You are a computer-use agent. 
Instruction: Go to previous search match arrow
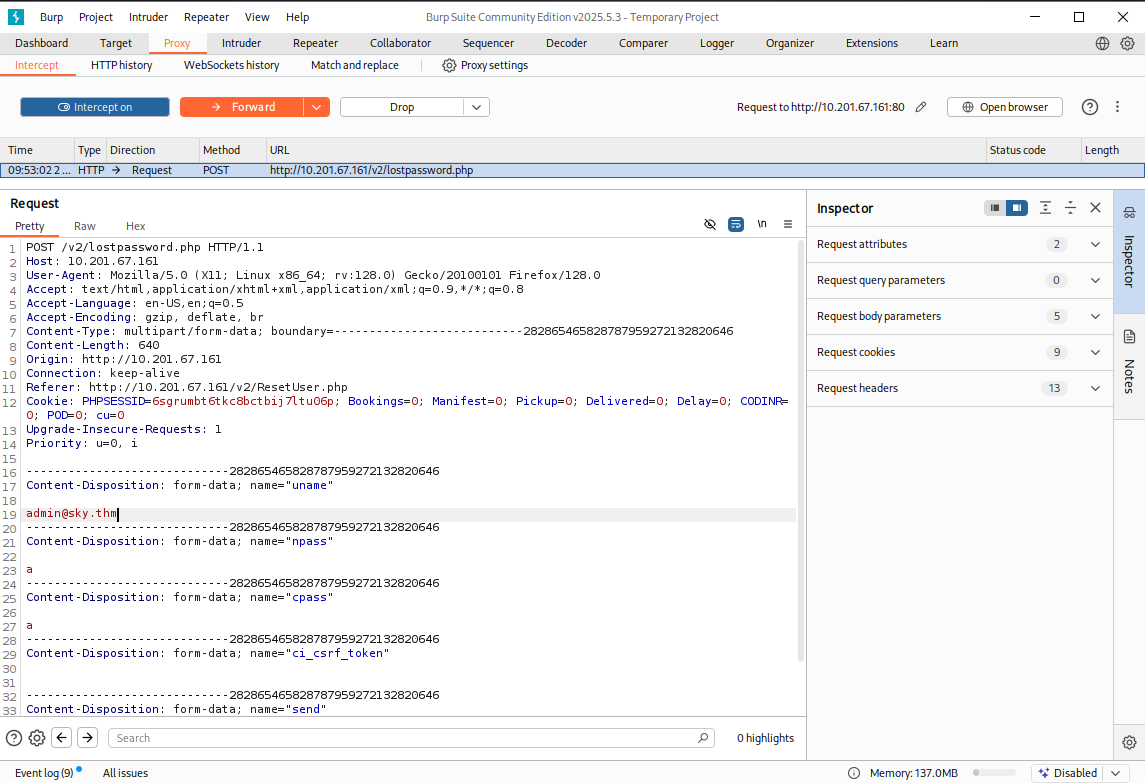[62, 738]
